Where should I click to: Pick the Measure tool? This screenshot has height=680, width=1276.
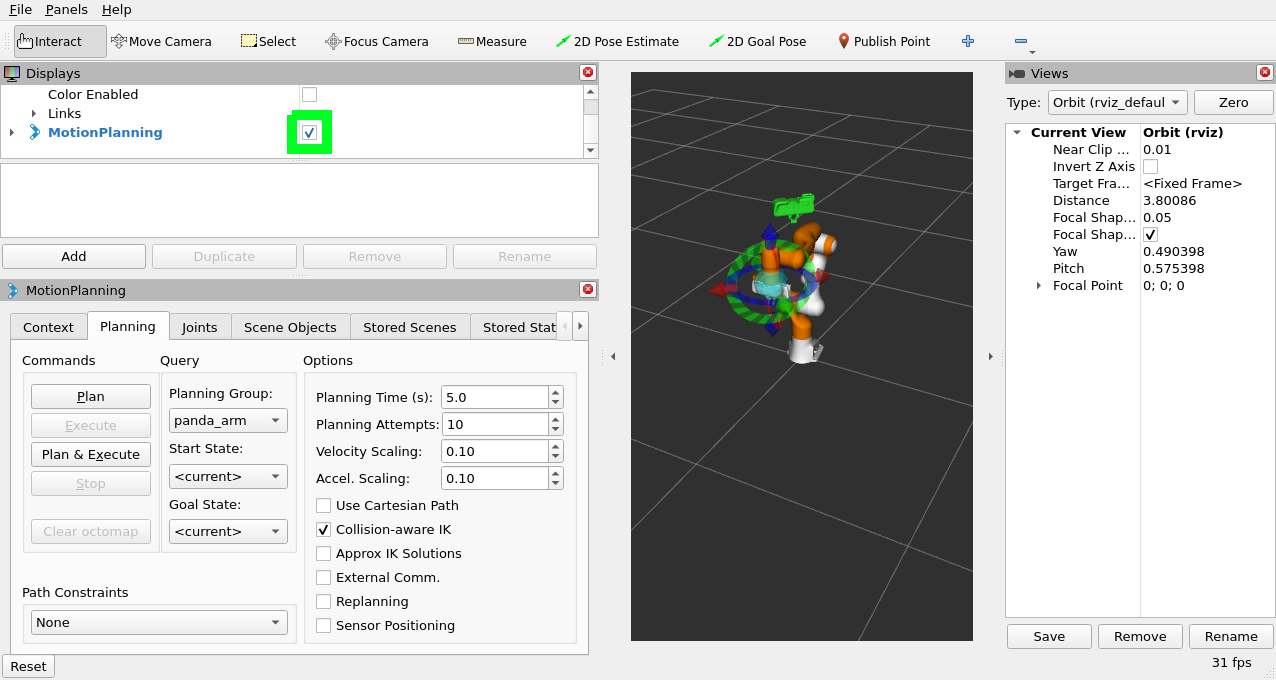coord(492,41)
